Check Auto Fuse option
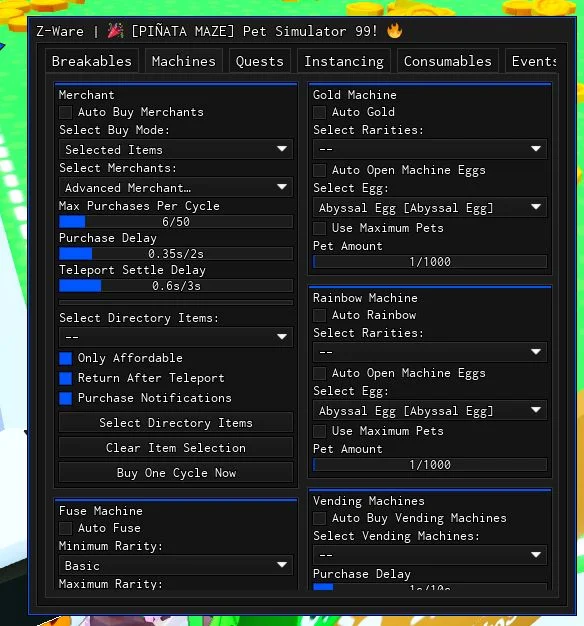Screen dimensions: 584x626 coord(65,528)
